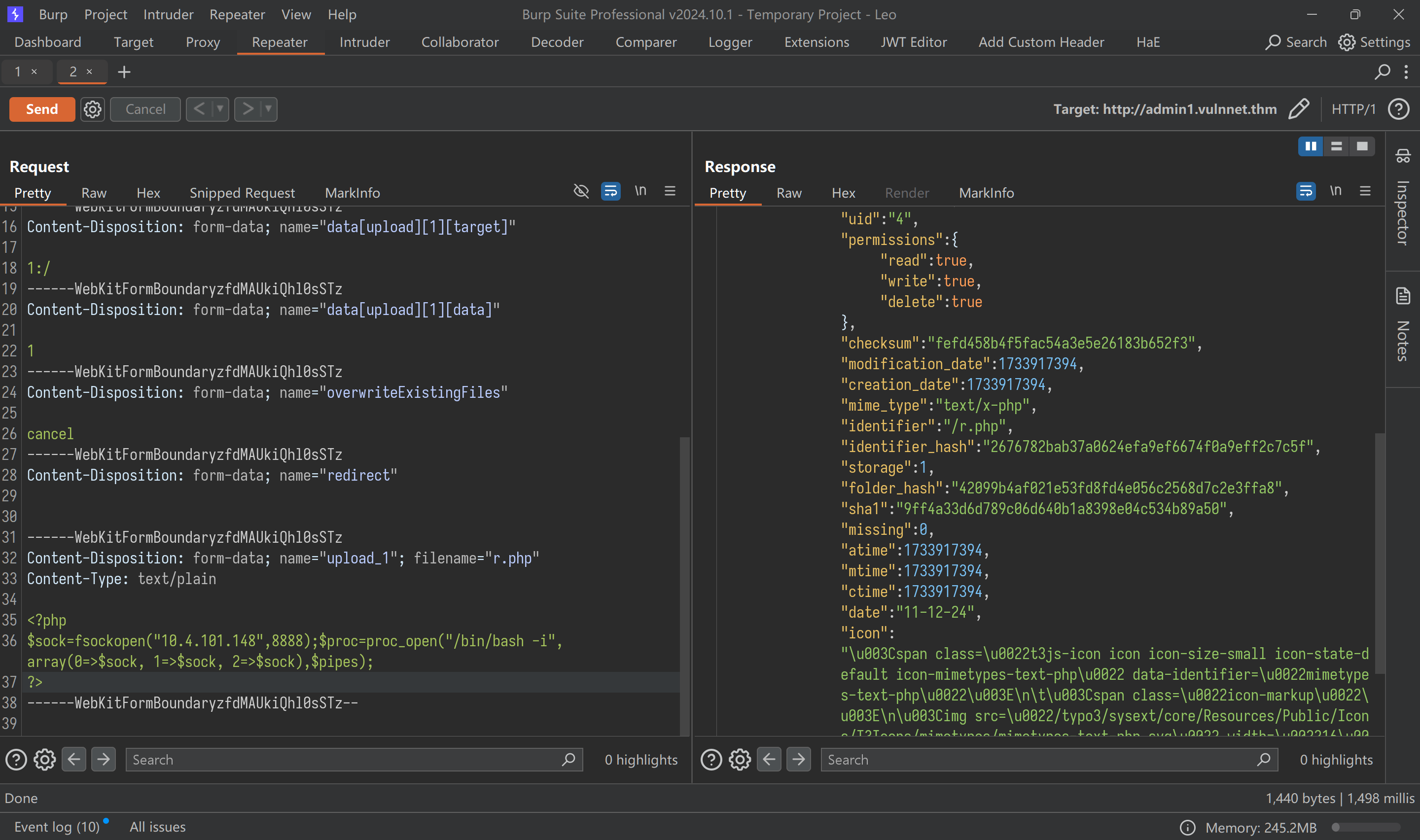Click Request pane vertical scrollbar
The image size is (1420, 840).
point(685,586)
